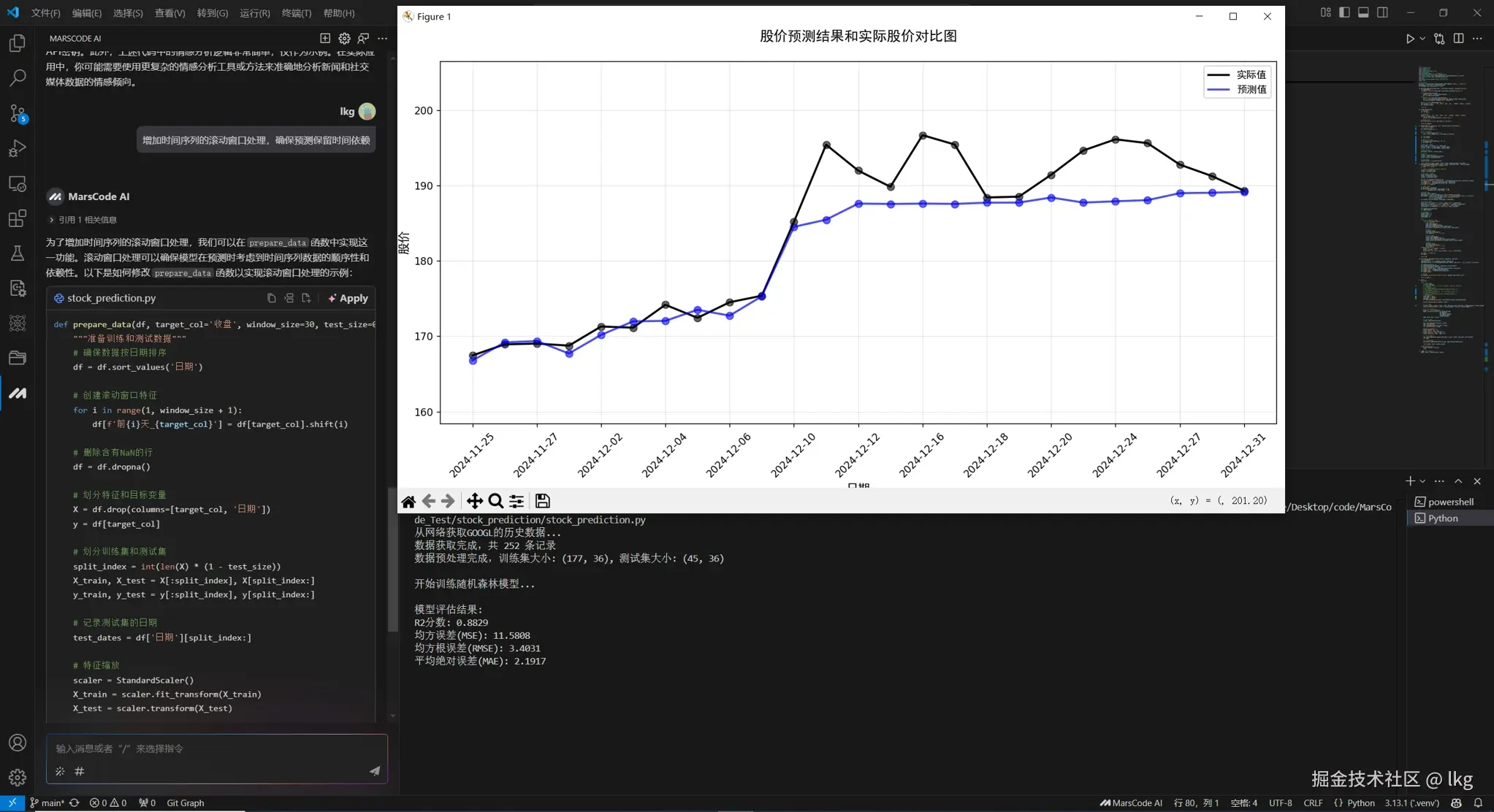This screenshot has width=1494, height=812.
Task: Start a new MarsCode AI chat
Action: pyautogui.click(x=324, y=38)
